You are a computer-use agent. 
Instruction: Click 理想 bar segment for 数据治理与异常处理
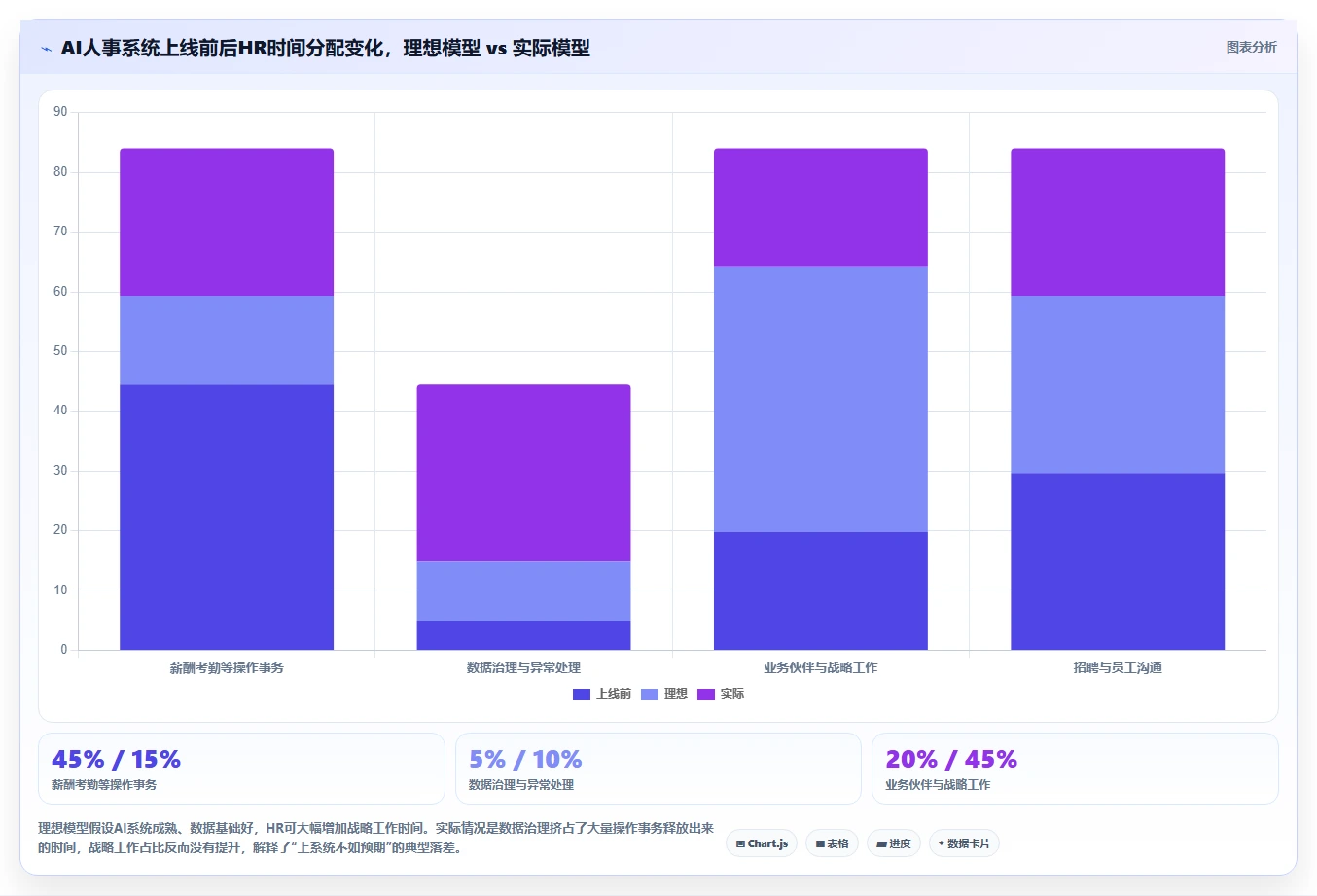click(x=523, y=591)
